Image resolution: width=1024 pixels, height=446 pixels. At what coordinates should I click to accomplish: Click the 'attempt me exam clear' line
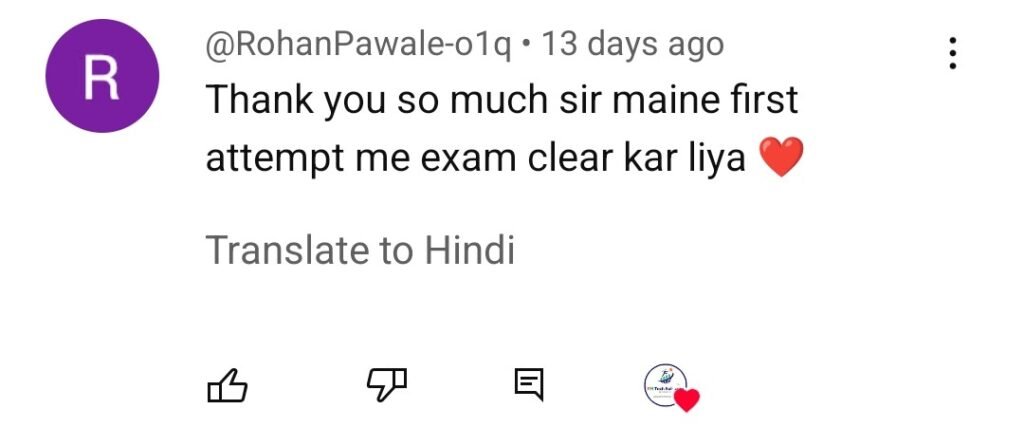[x=411, y=159]
